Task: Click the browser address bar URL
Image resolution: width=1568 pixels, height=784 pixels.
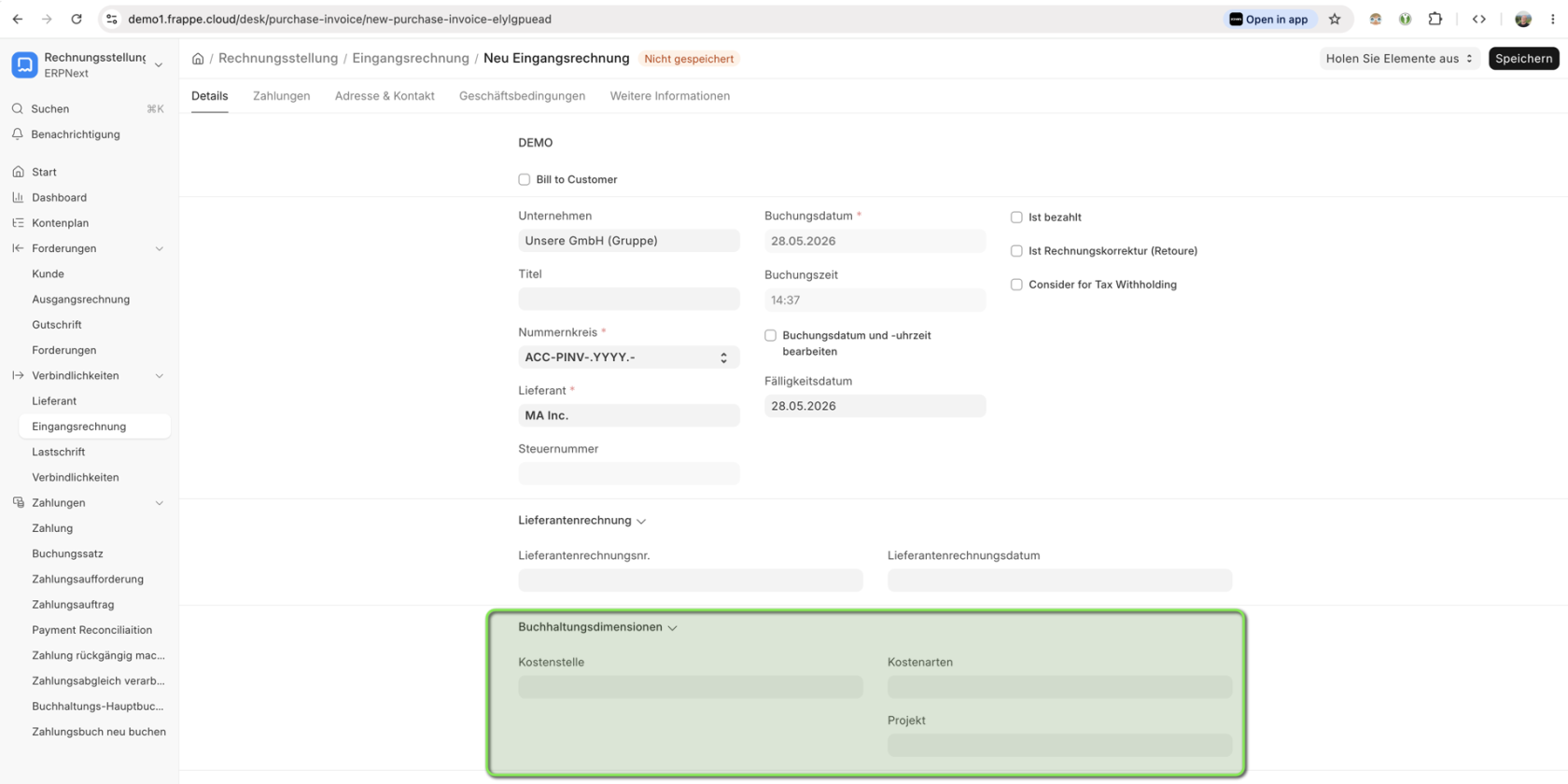Action: (340, 19)
